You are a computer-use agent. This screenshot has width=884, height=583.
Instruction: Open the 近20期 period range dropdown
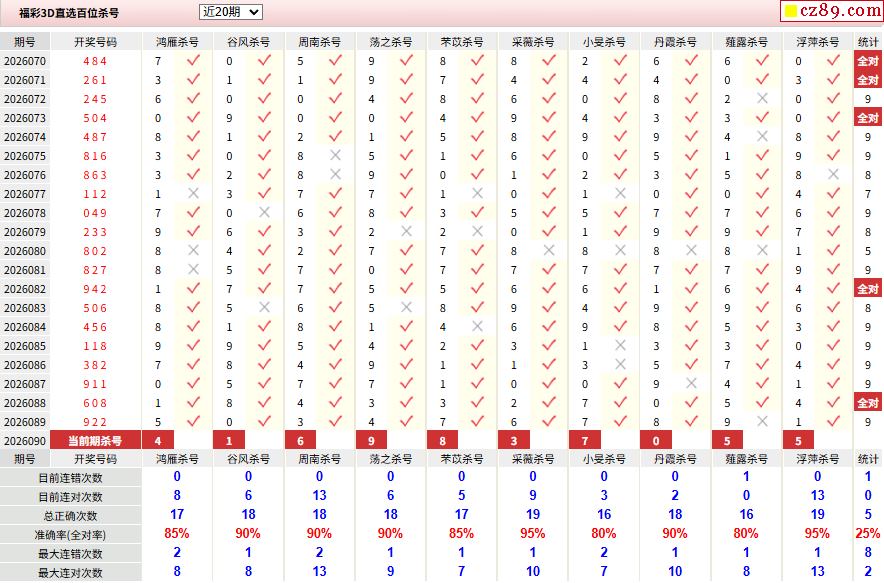[231, 12]
